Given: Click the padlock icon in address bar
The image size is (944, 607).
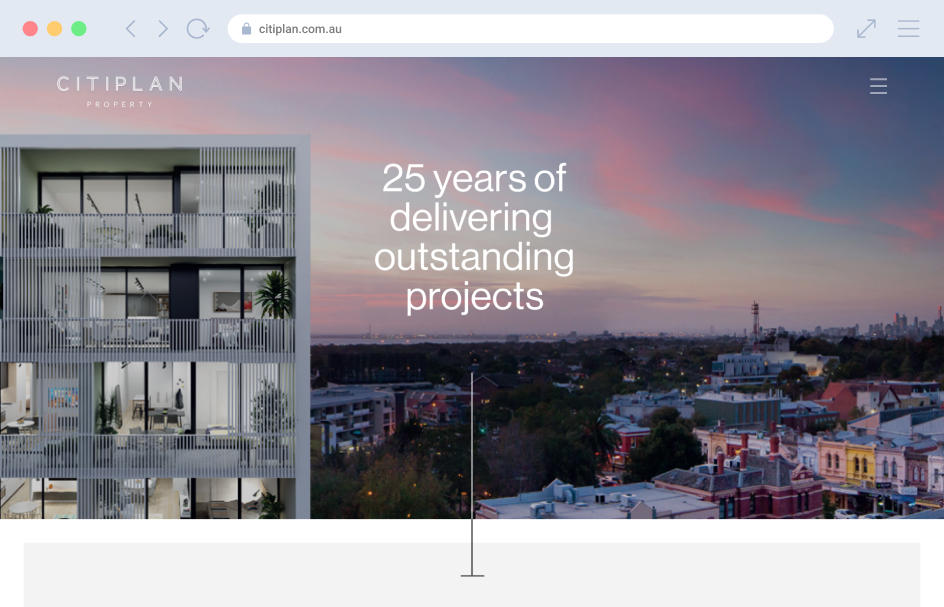Looking at the screenshot, I should click(246, 28).
